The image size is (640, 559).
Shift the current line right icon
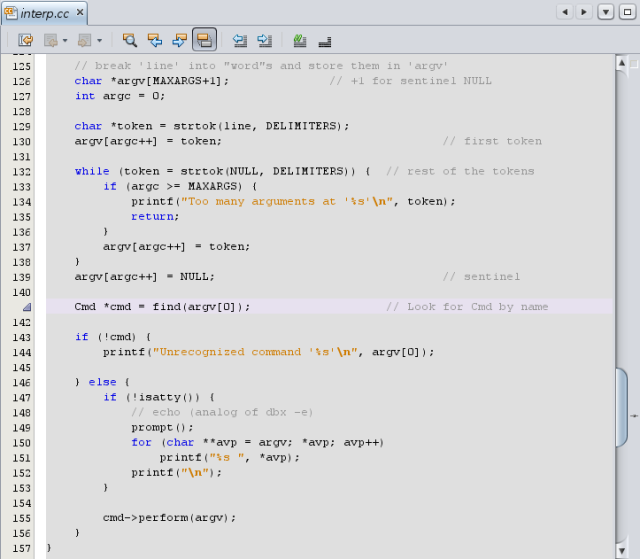[265, 40]
